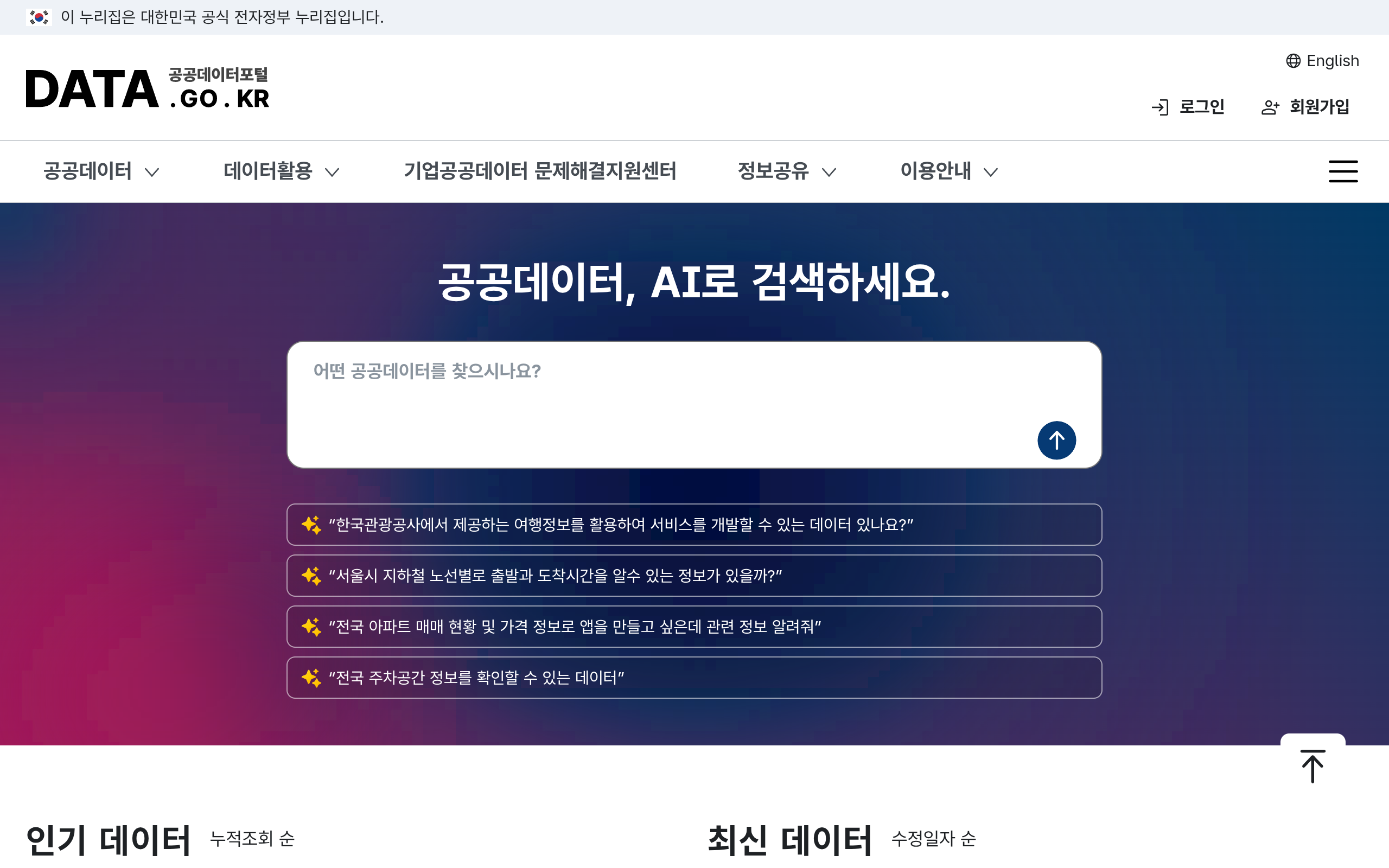Open the 데이터활용 menu item
Screen dimensions: 1389x868
pos(267,171)
